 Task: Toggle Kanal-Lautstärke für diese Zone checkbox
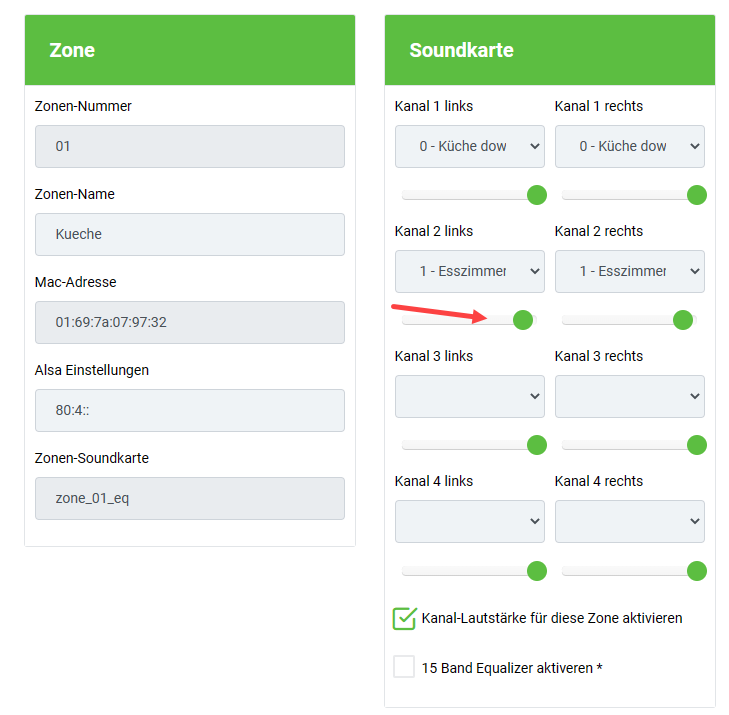tap(404, 618)
